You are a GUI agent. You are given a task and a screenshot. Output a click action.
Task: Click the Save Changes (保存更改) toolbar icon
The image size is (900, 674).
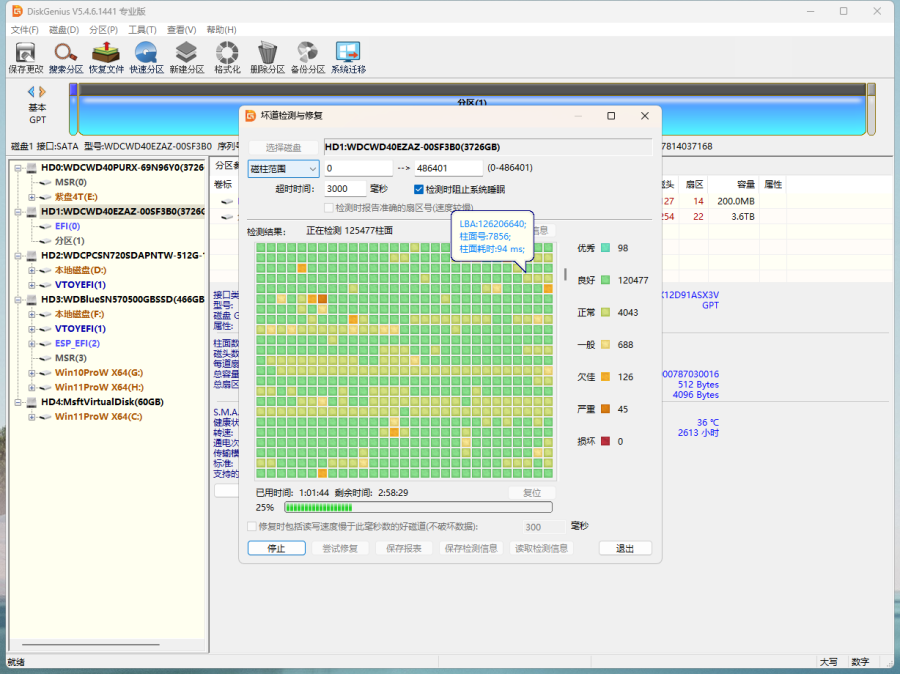[x=25, y=57]
